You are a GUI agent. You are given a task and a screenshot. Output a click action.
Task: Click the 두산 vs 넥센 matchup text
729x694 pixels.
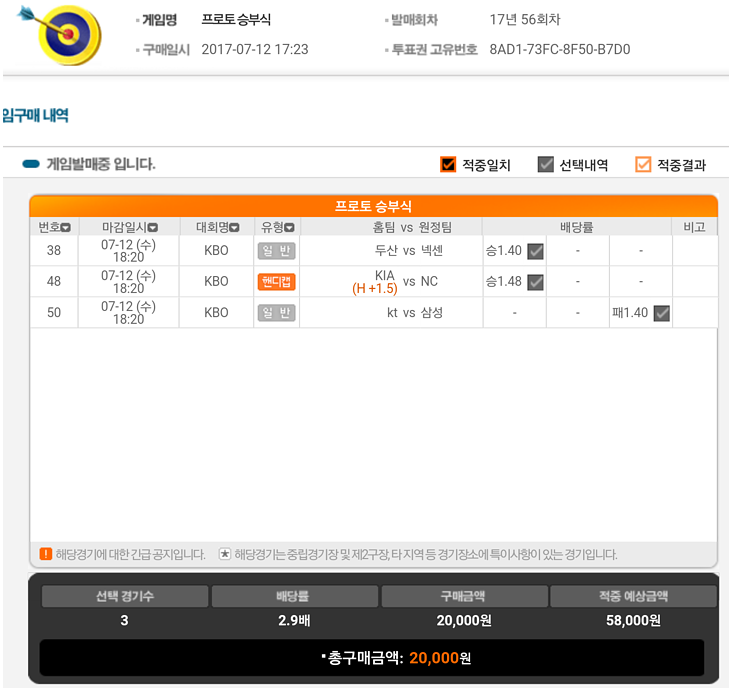(409, 251)
